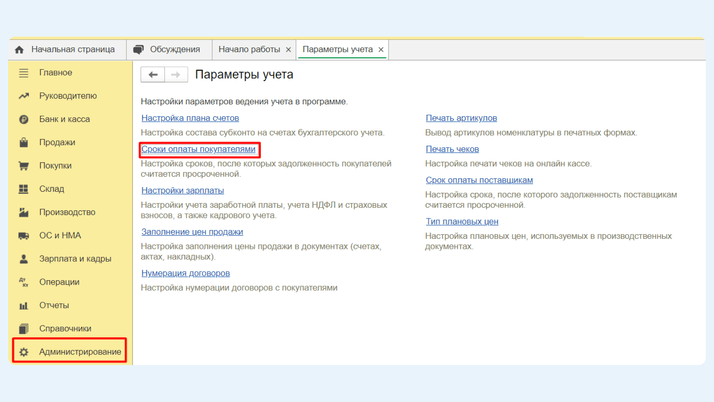The image size is (714, 402).
Task: Open the Администрирование section
Action: 70,352
